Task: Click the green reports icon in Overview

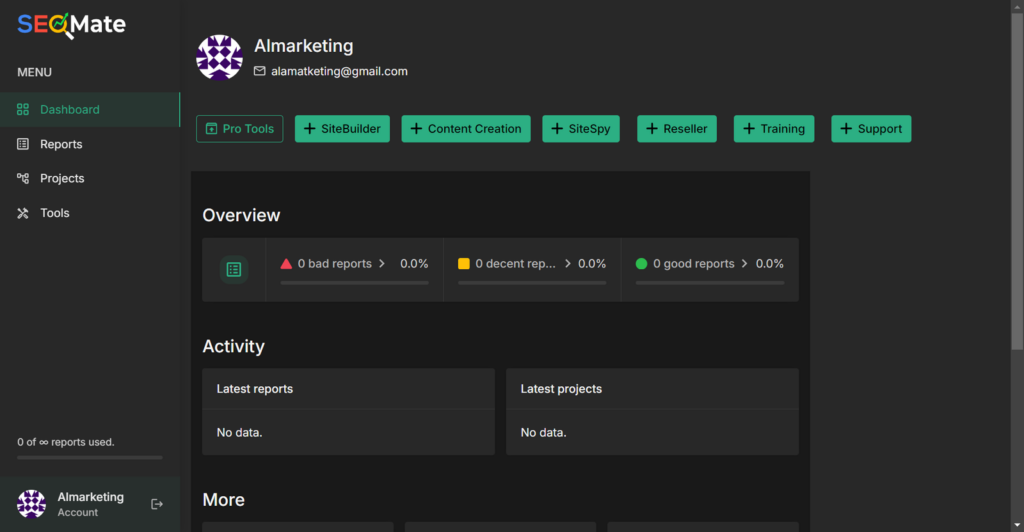Action: tap(234, 270)
